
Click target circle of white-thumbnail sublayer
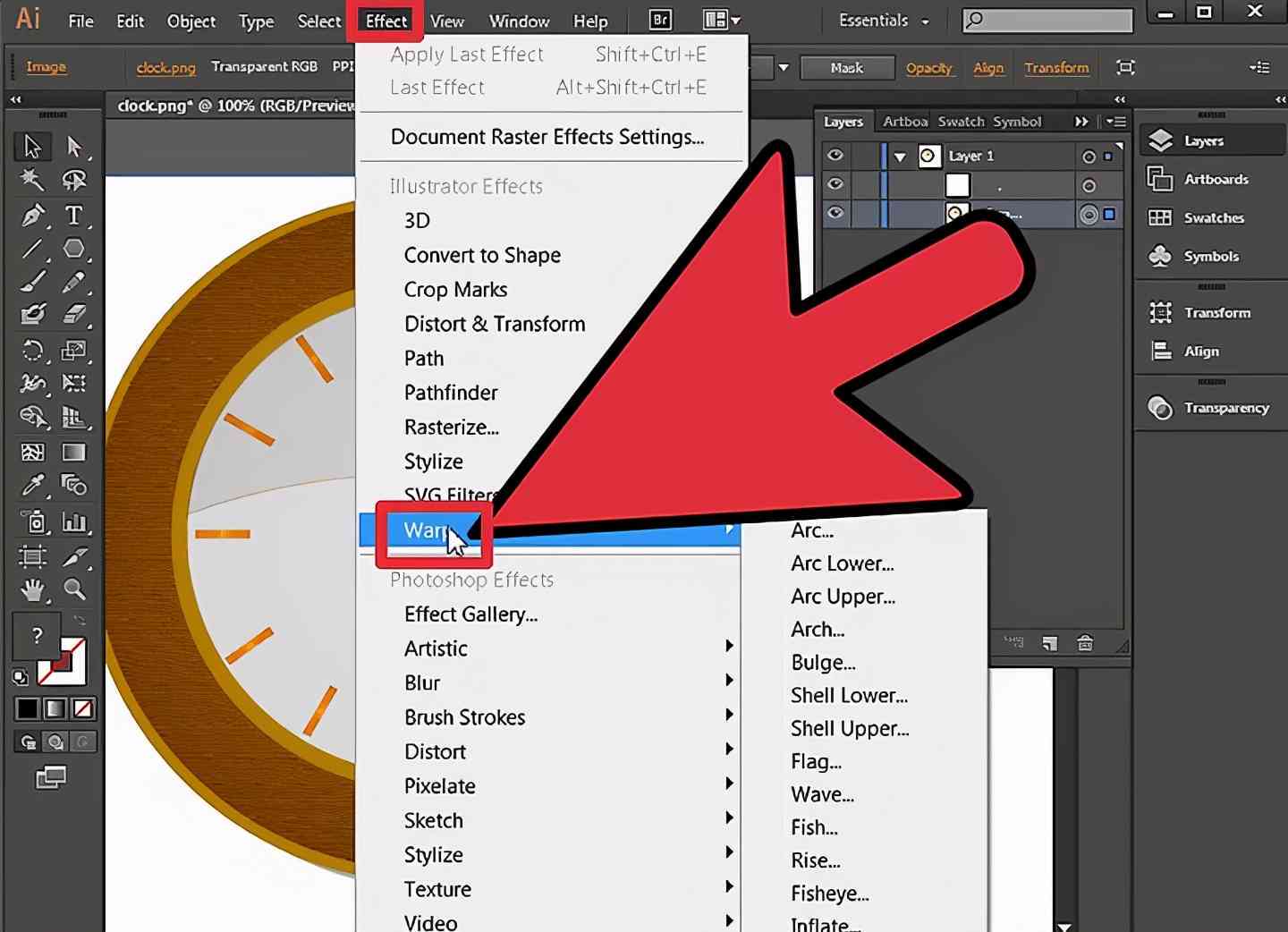click(1089, 186)
